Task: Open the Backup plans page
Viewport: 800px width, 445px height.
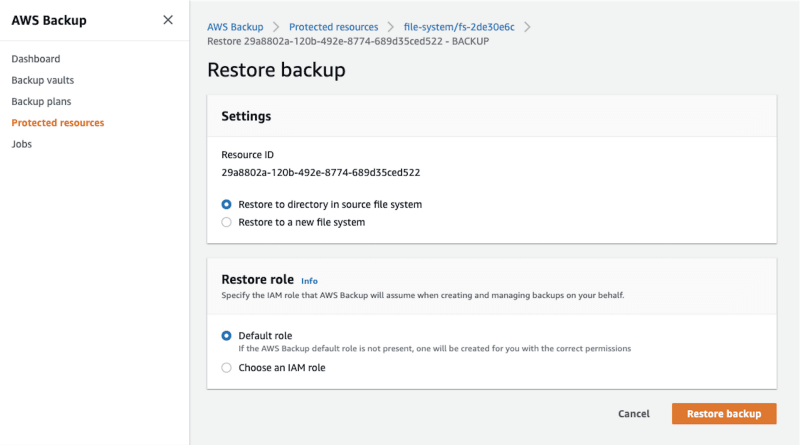Action: 41,102
